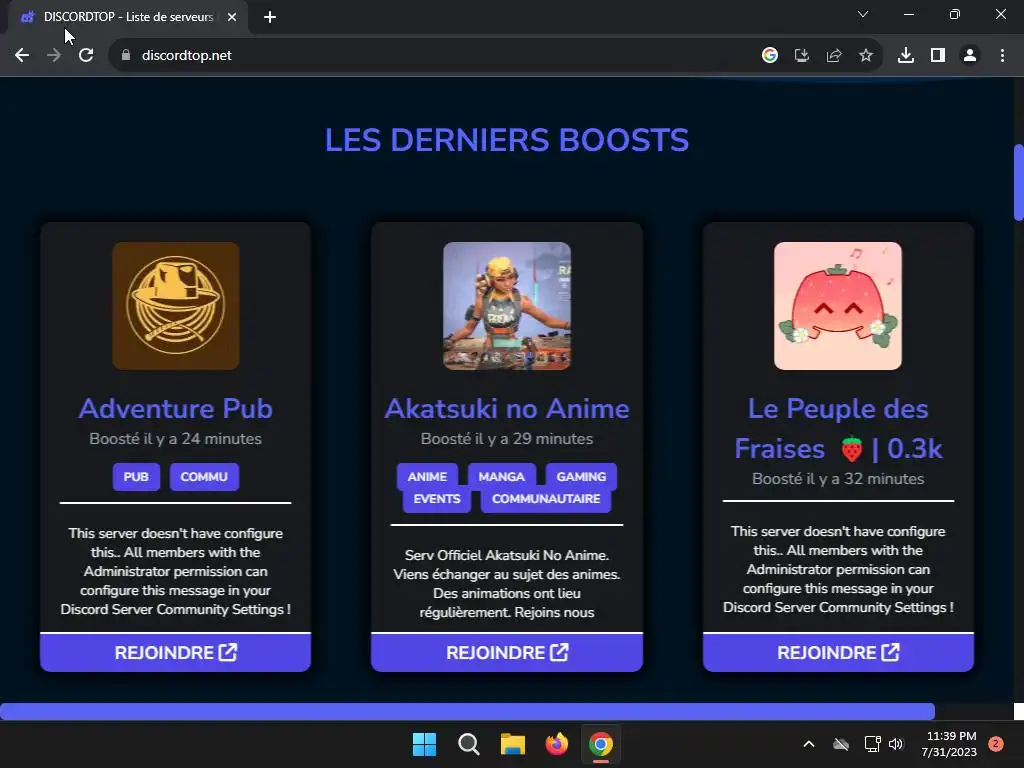Click the vertical page scrollbar thumb
The image size is (1024, 768).
pos(1018,182)
